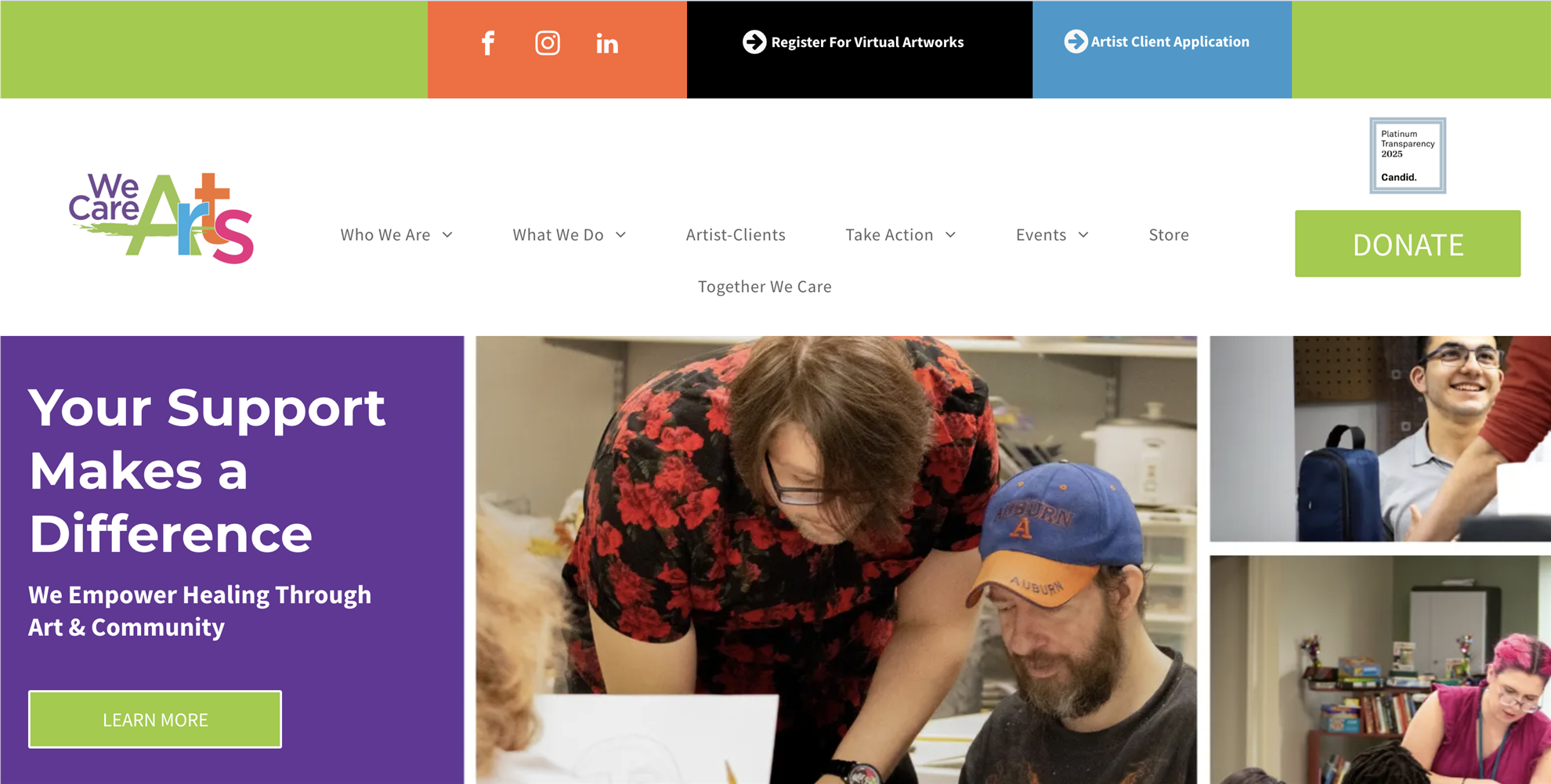Click the We Care Arts logo
1551x784 pixels.
[x=161, y=219]
